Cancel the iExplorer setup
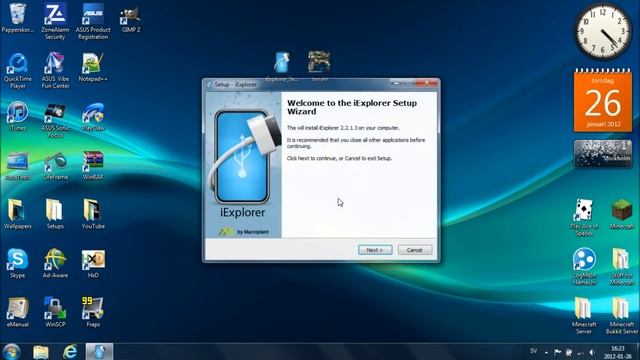The image size is (640, 360). pyautogui.click(x=415, y=250)
